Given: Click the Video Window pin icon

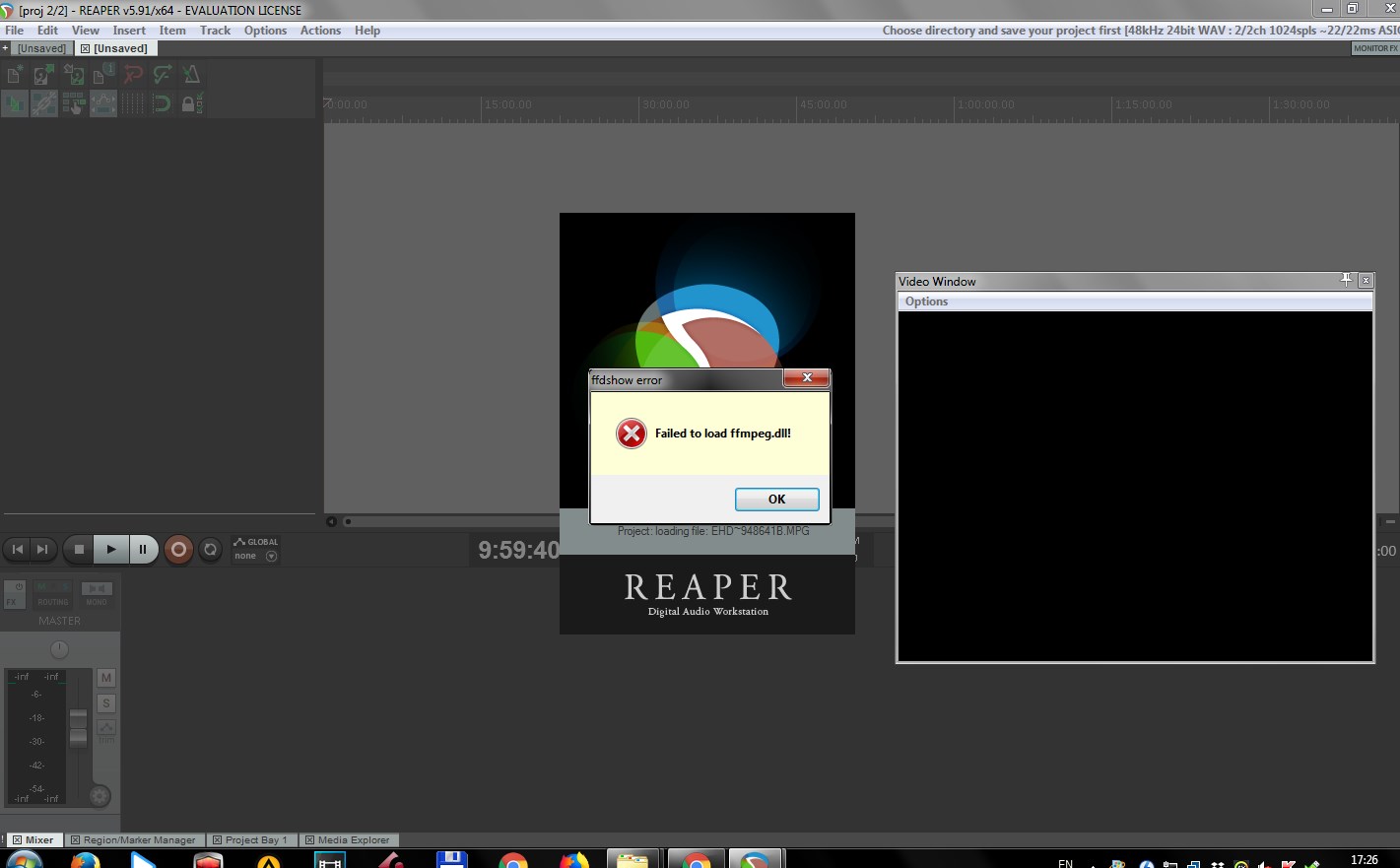Looking at the screenshot, I should (1346, 280).
